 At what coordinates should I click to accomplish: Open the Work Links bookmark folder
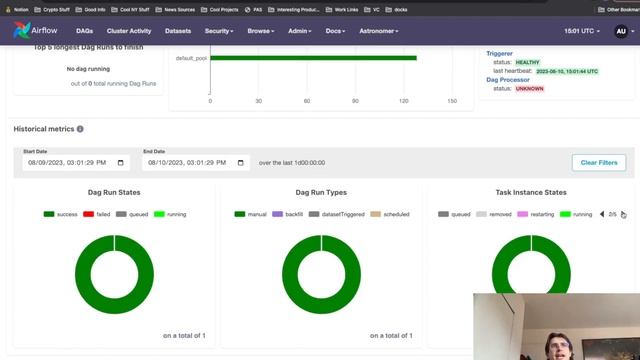[x=342, y=9]
